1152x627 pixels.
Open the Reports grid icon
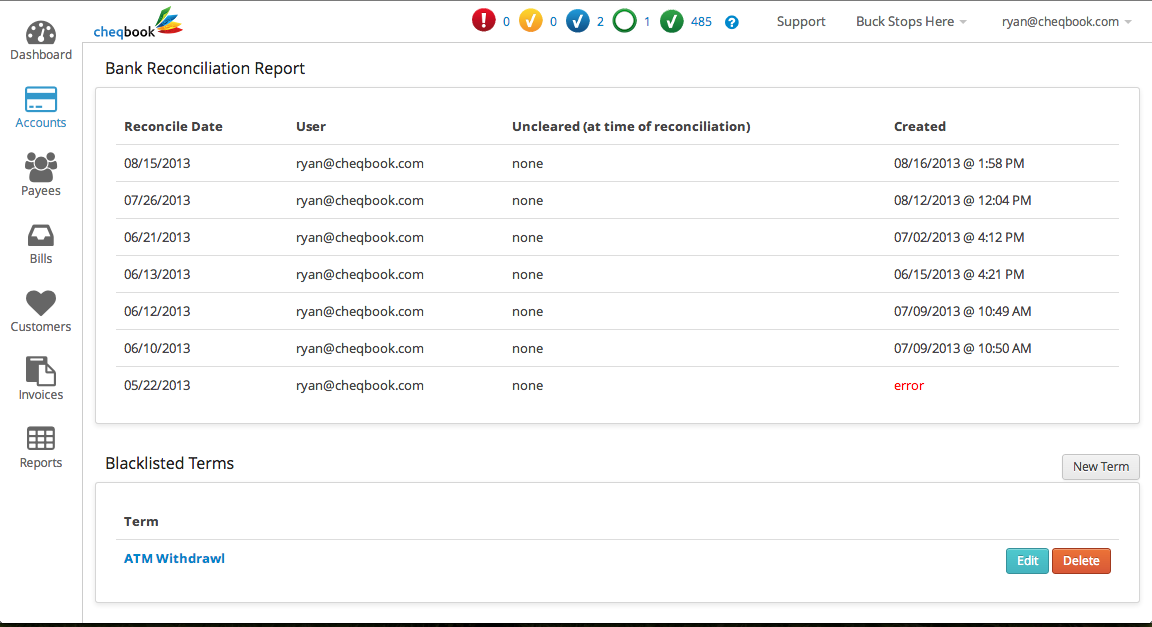(x=41, y=439)
